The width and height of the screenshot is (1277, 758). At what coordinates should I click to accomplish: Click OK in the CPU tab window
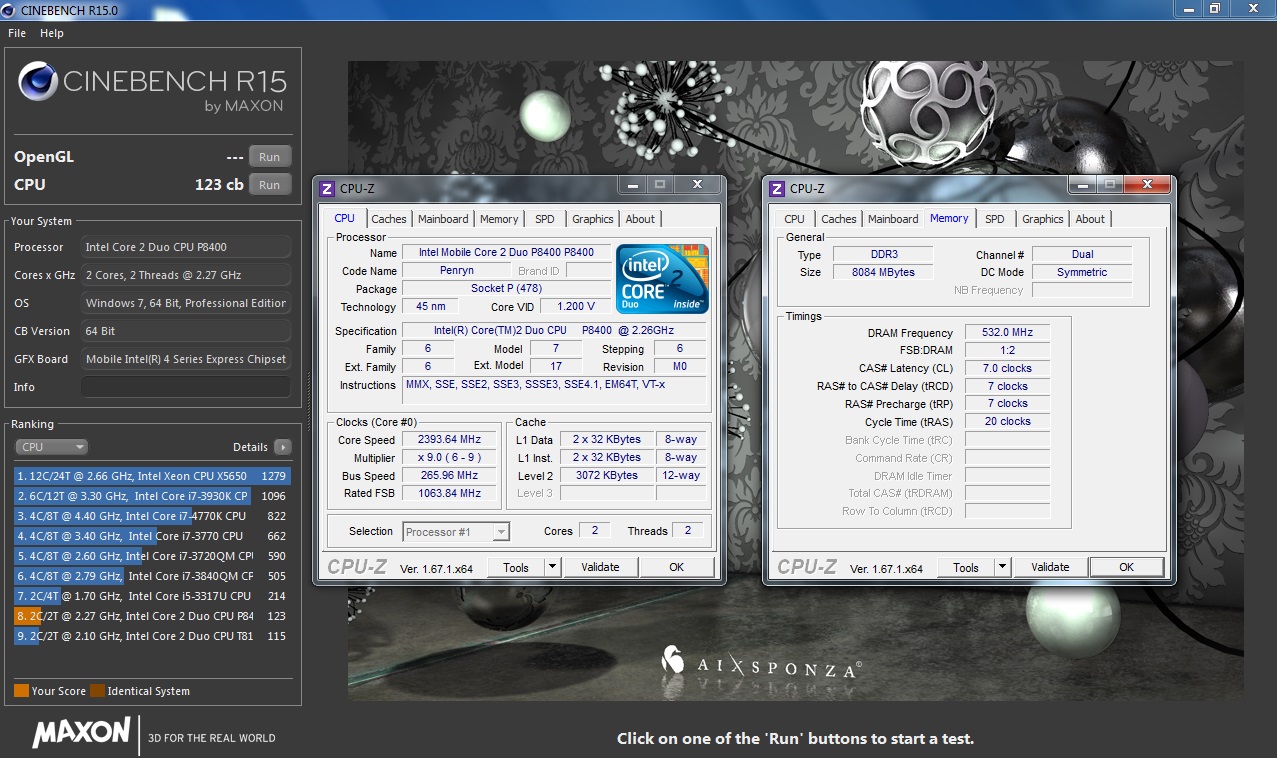pos(677,567)
